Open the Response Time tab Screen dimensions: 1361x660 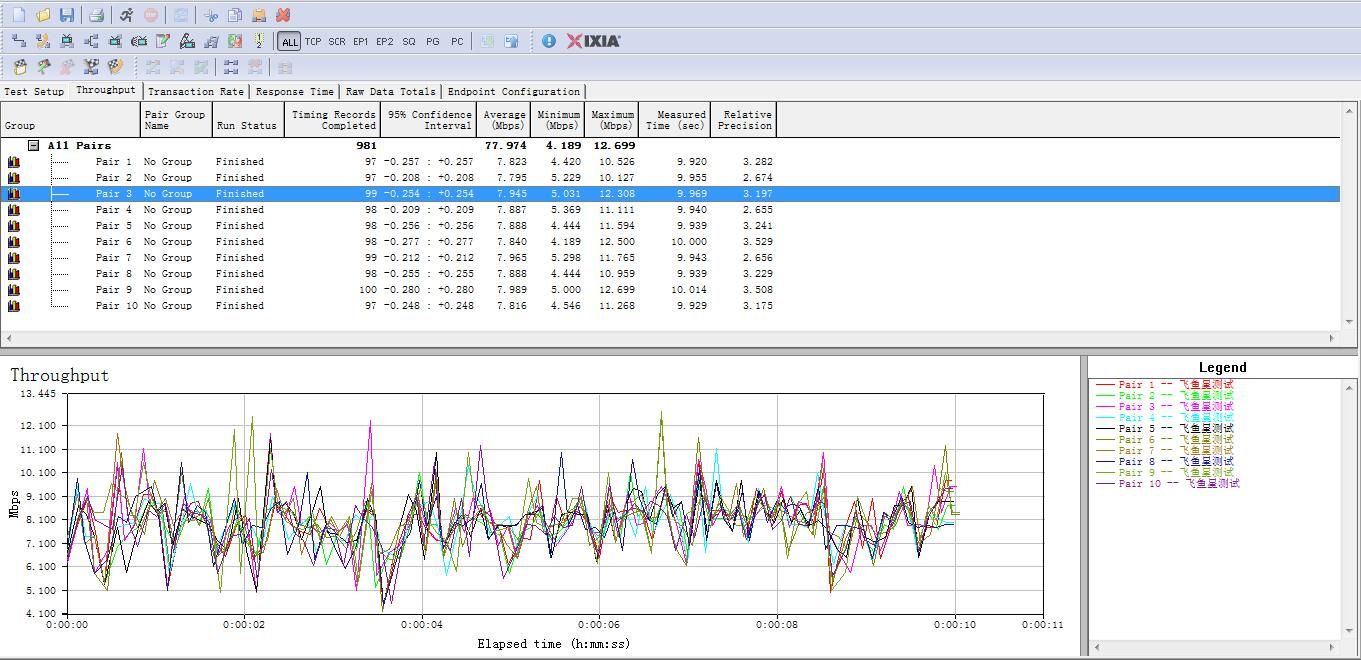(x=295, y=91)
